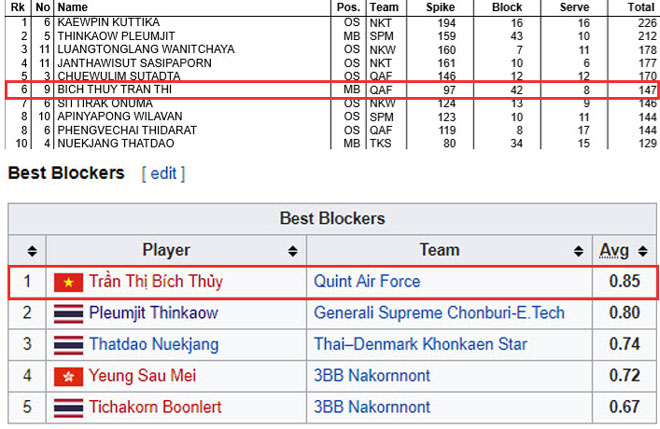The width and height of the screenshot is (660, 429).
Task: Click Thai flag beside Pleumjit Thinkaow
Action: 68,314
